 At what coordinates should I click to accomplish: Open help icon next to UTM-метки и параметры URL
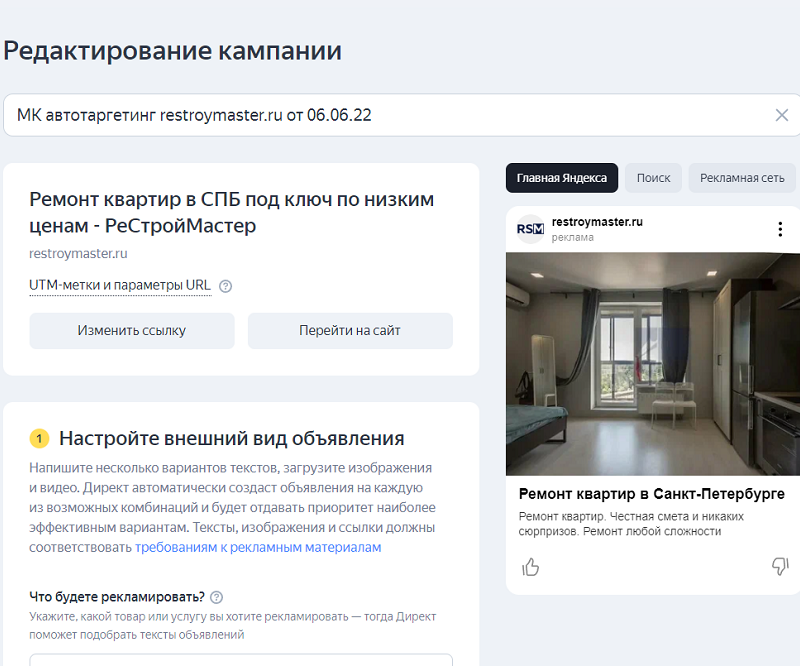tap(226, 286)
